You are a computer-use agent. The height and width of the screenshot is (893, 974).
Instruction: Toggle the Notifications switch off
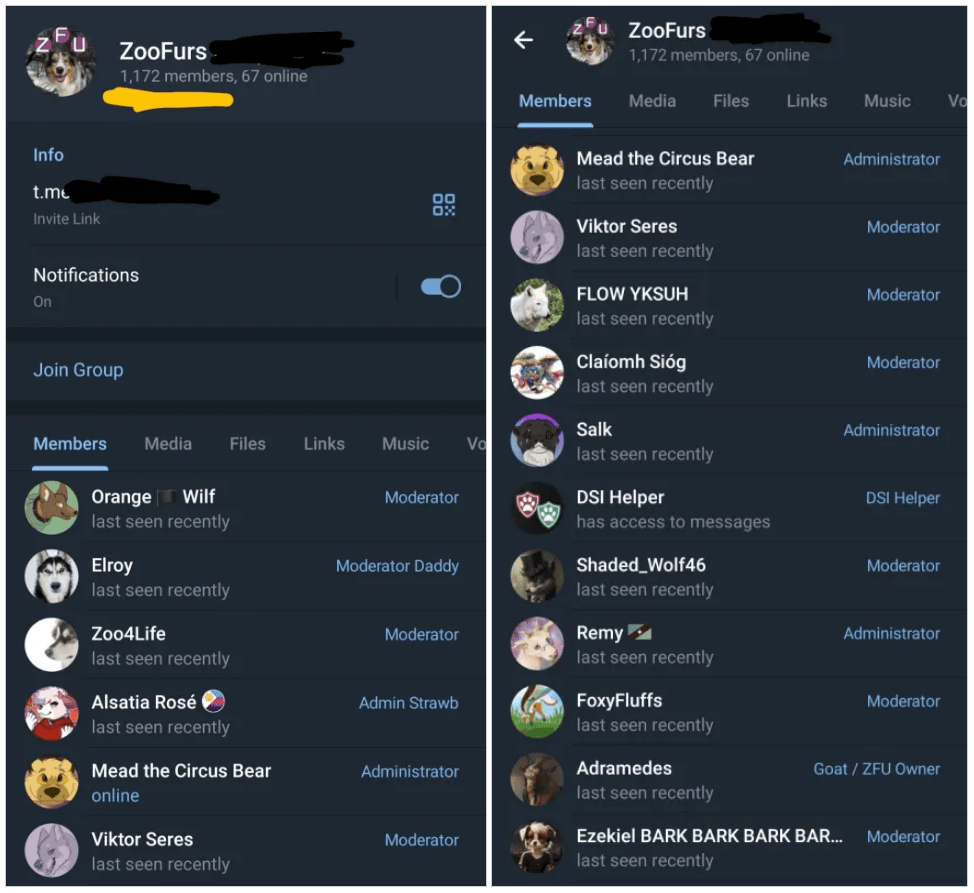pos(440,286)
